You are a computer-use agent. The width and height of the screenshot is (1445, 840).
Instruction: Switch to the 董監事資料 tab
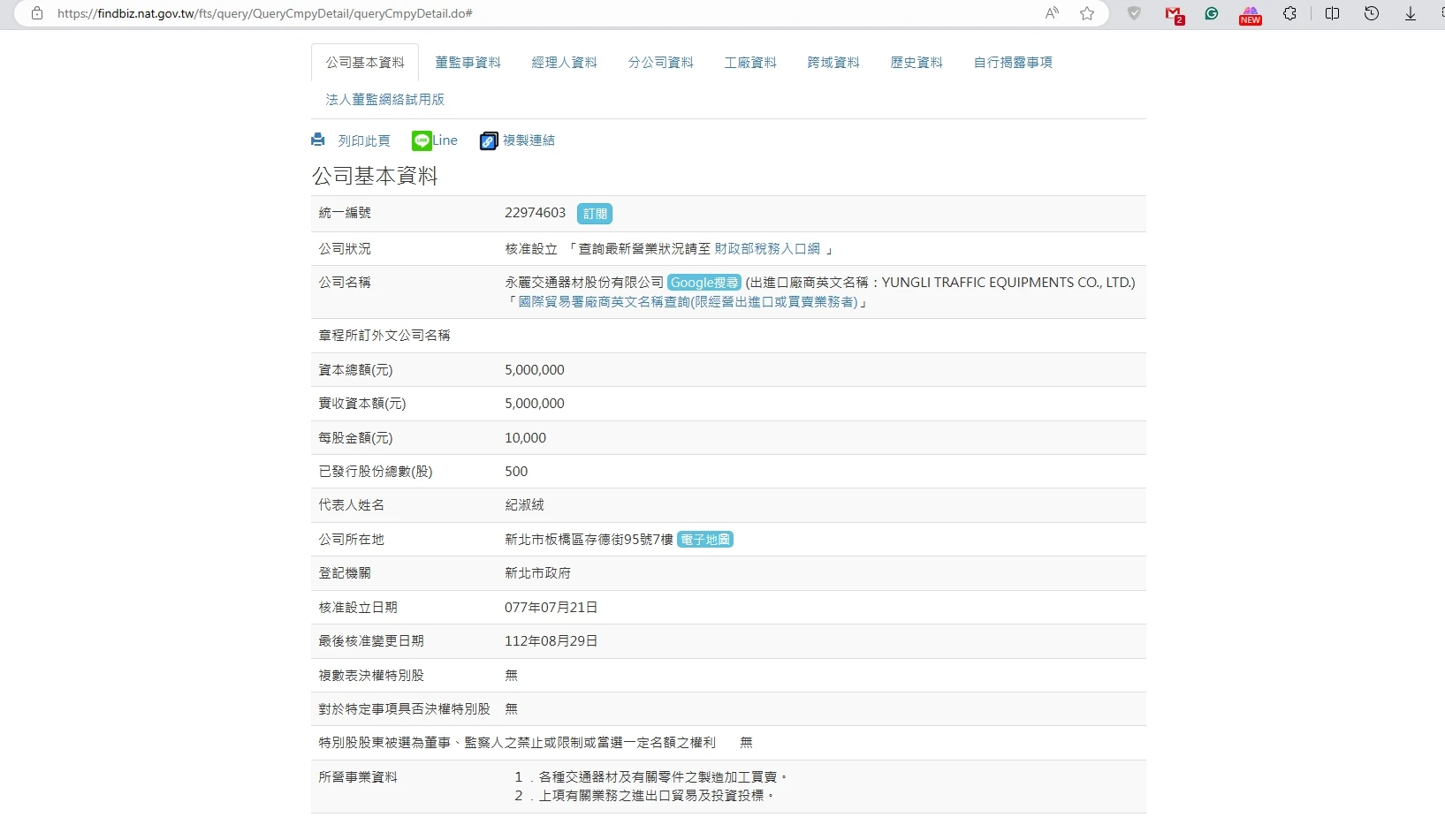coord(468,63)
